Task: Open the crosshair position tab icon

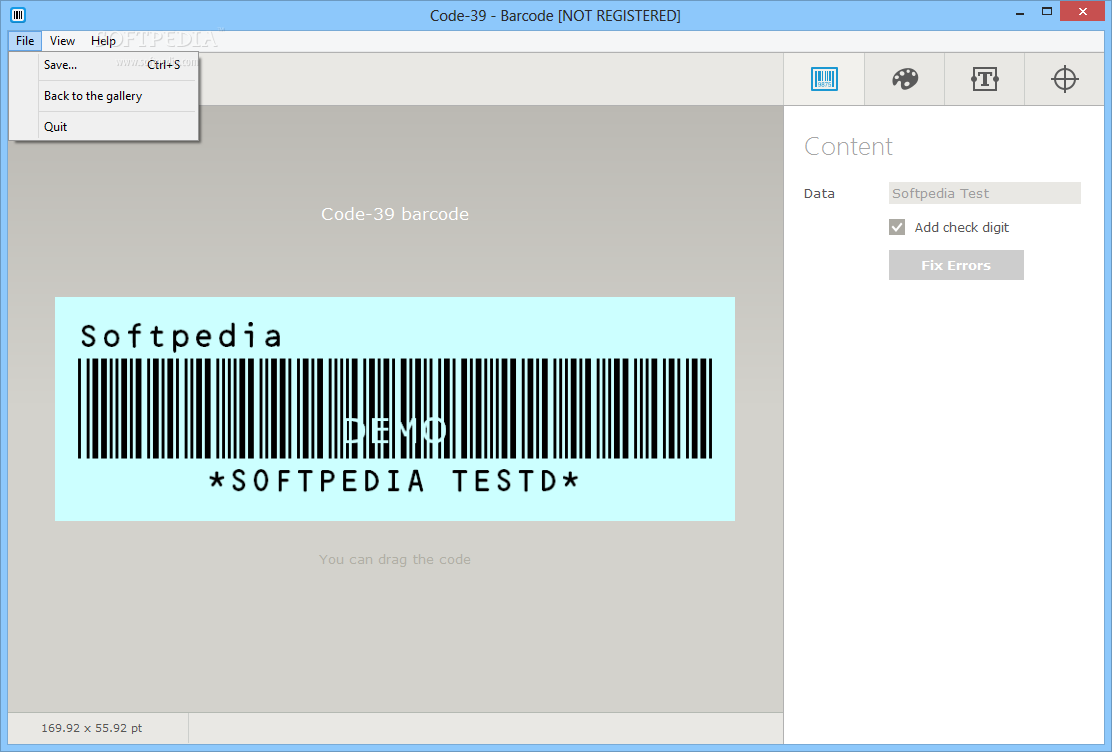Action: click(1064, 79)
